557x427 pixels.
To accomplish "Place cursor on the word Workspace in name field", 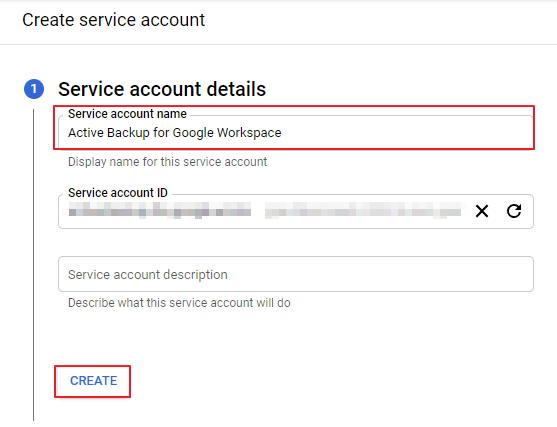I will (249, 133).
